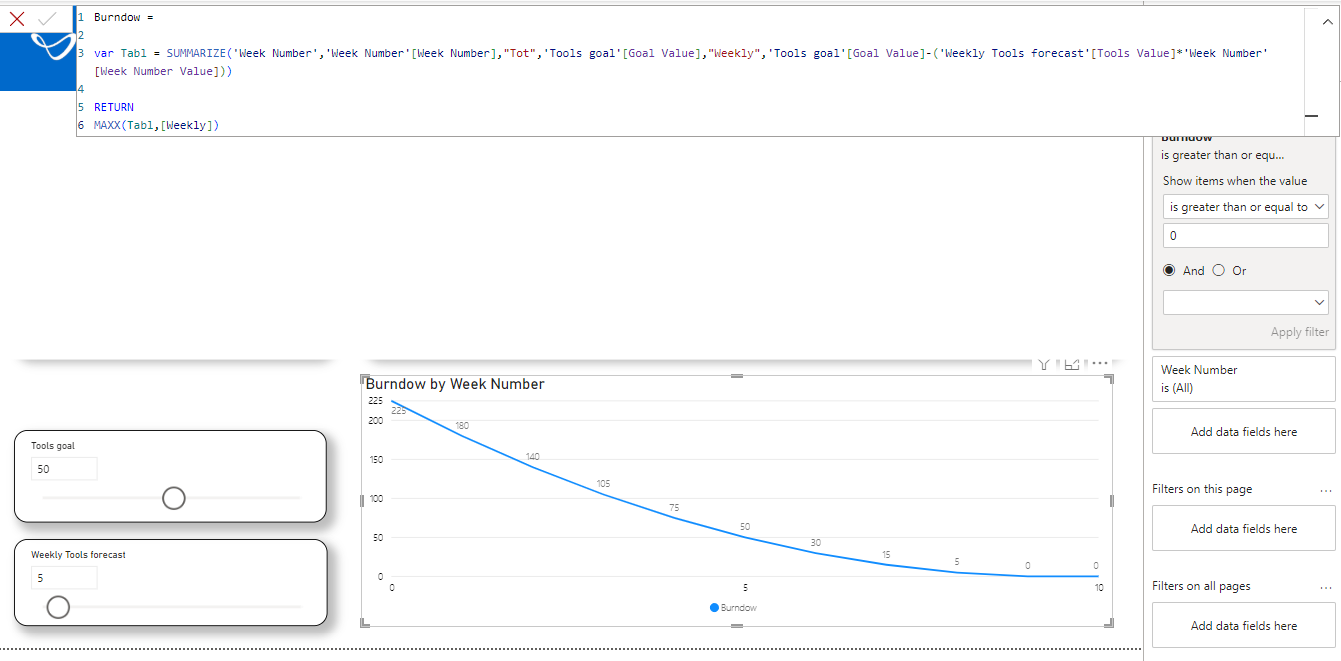Click the Weekly Tools forecast slicer title
Viewport: 1341px width, 661px height.
[78, 555]
